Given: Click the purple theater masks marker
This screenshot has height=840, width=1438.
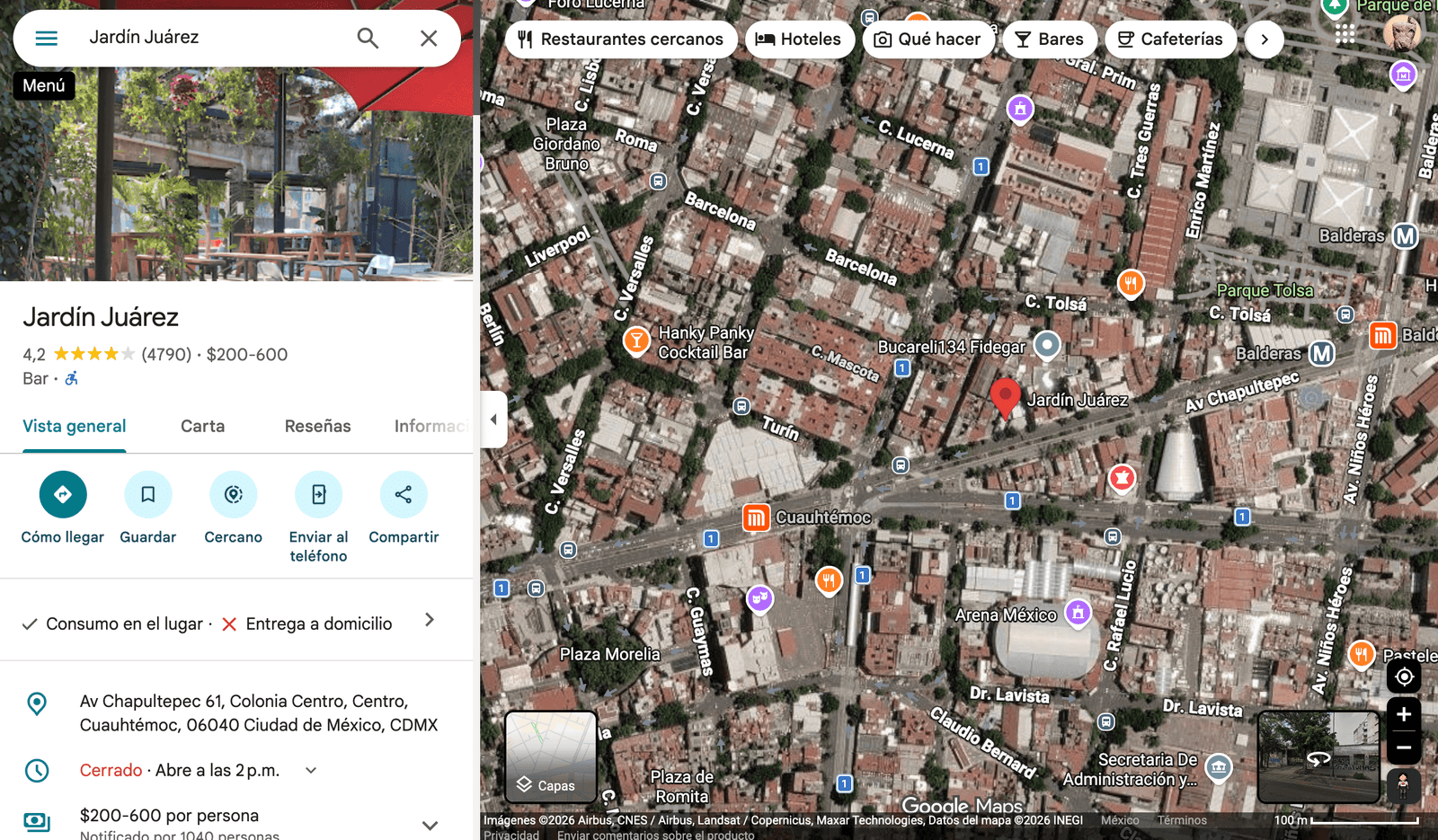Looking at the screenshot, I should point(760,597).
